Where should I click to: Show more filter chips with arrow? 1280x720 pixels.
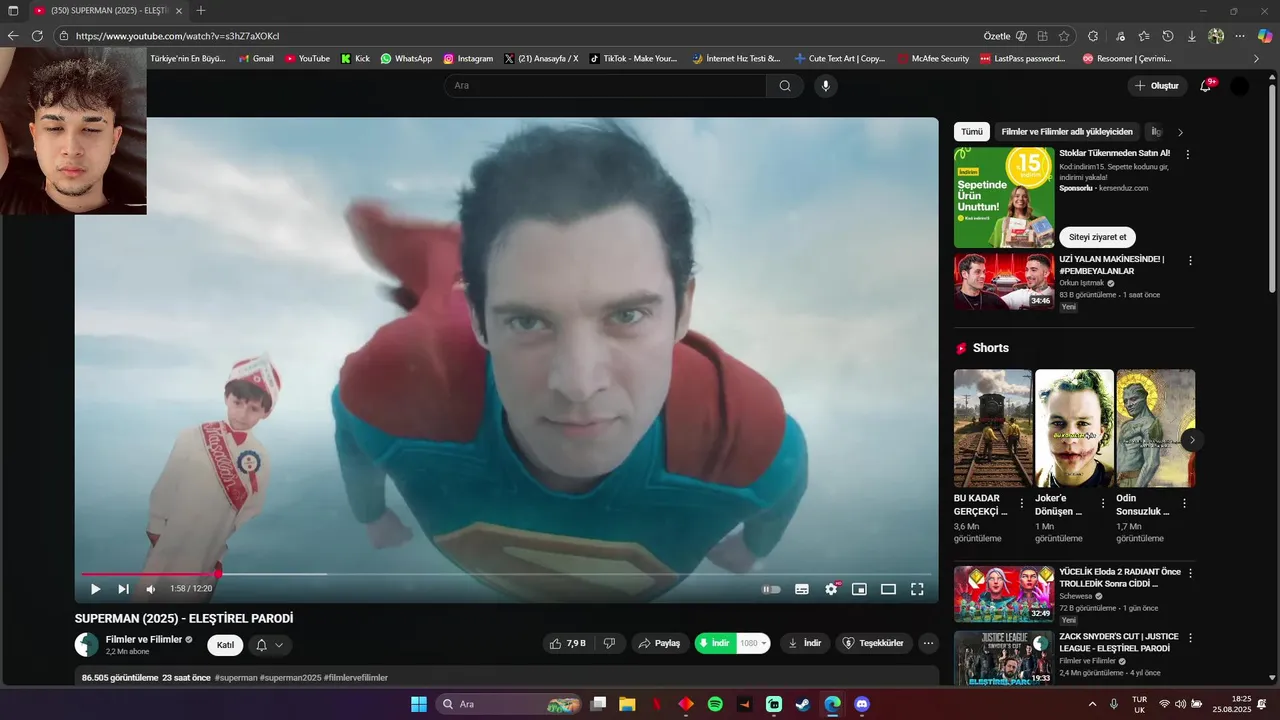point(1180,132)
